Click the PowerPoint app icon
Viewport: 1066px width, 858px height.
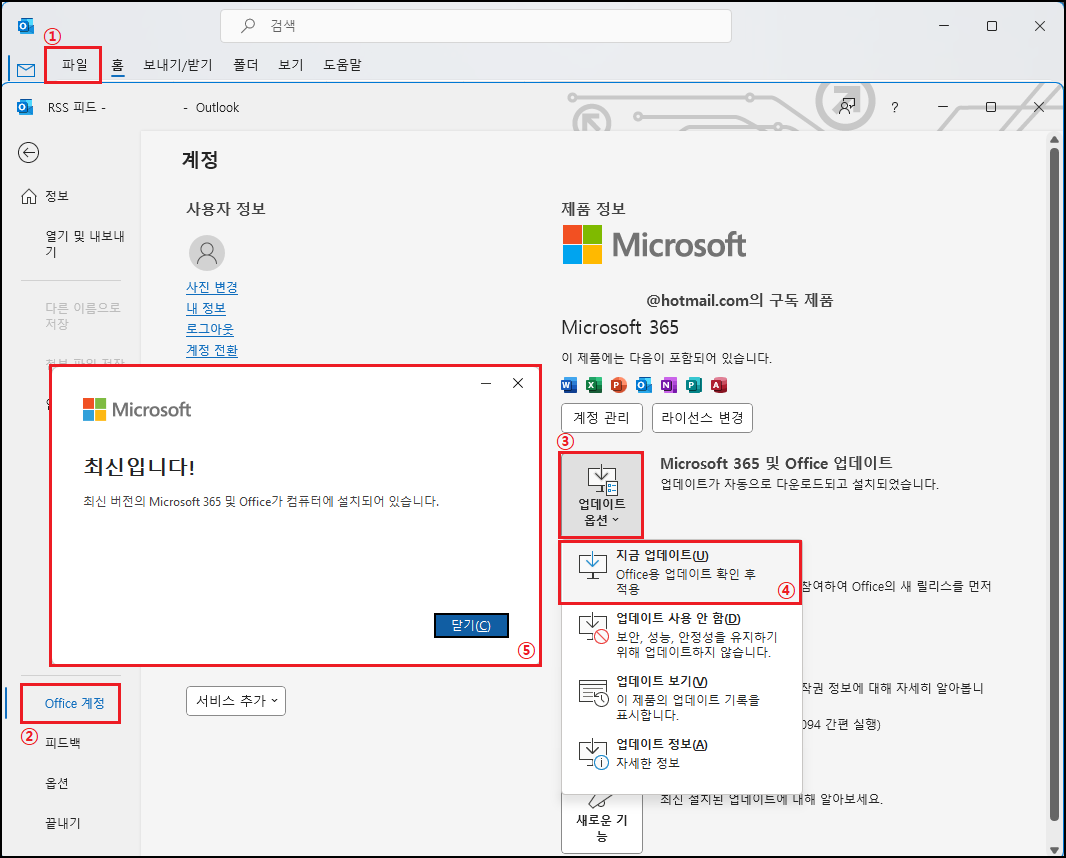tap(618, 385)
